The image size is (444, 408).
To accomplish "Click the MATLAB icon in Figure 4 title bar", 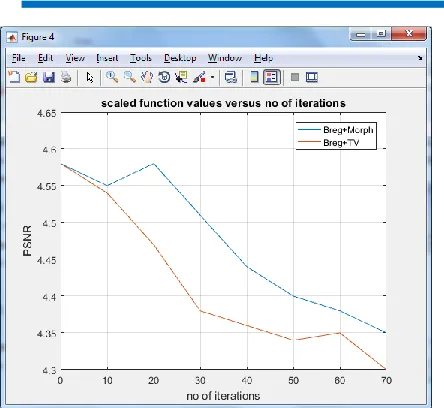I will 12,37.
